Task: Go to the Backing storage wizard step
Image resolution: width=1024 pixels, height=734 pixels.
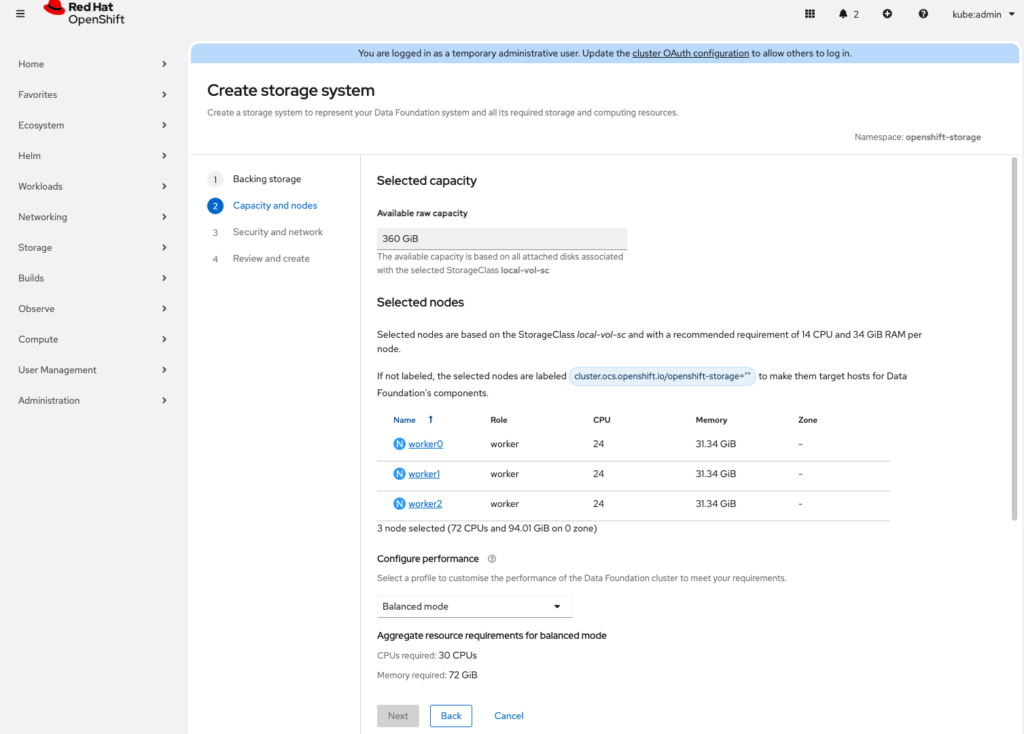Action: [266, 179]
